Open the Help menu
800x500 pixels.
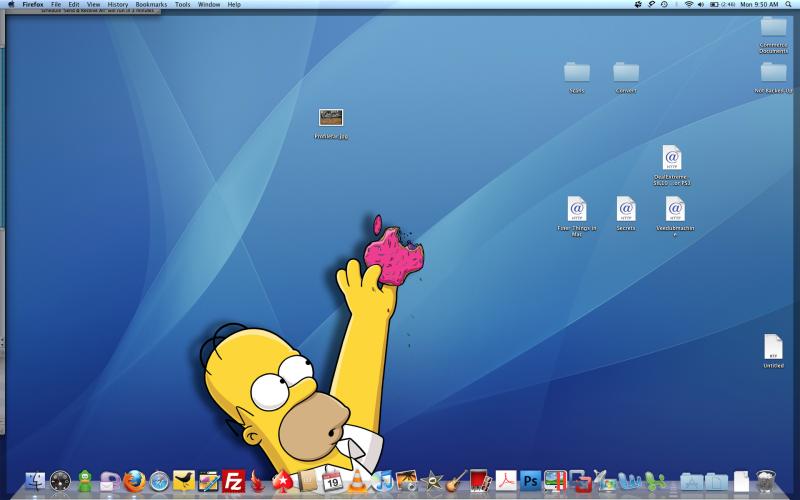click(234, 4)
